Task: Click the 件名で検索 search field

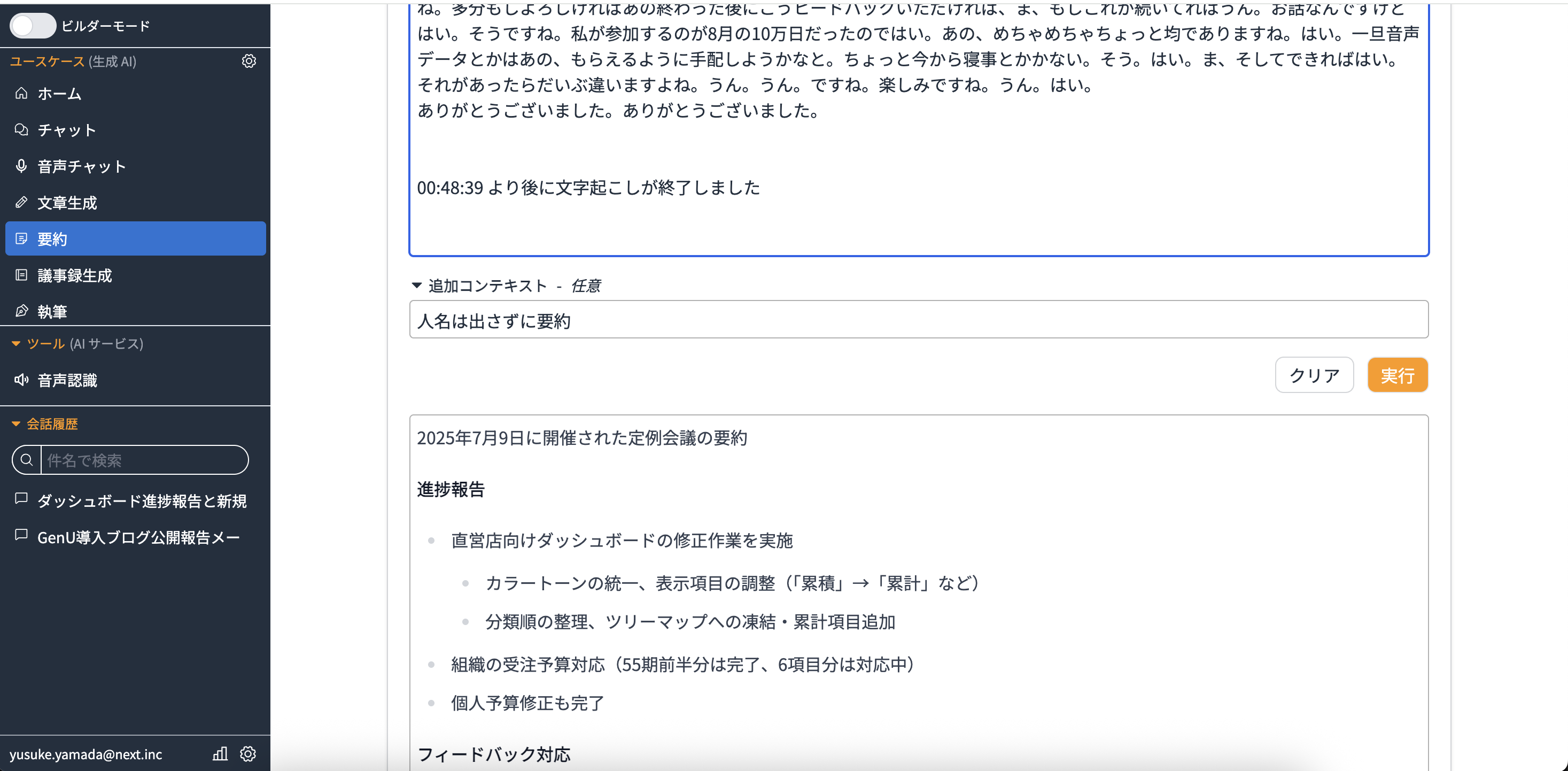Action: pos(145,460)
